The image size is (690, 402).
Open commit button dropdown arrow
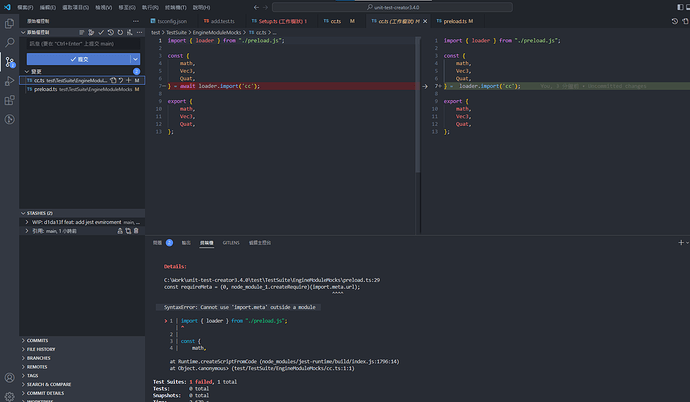point(135,59)
